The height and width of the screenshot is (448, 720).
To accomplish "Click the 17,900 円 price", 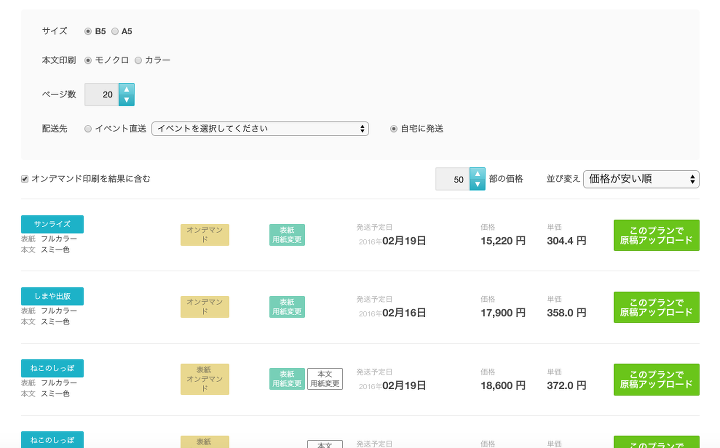I will point(503,313).
